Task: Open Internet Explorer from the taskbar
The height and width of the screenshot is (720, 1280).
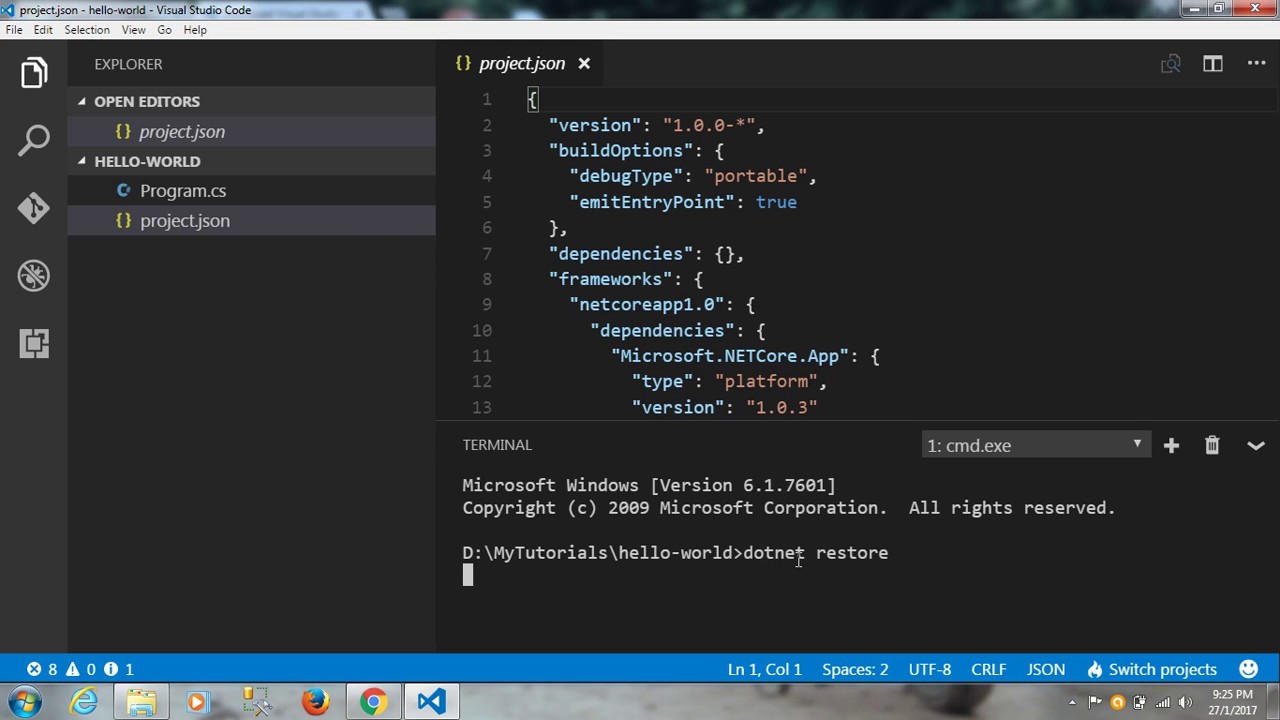Action: click(x=84, y=702)
